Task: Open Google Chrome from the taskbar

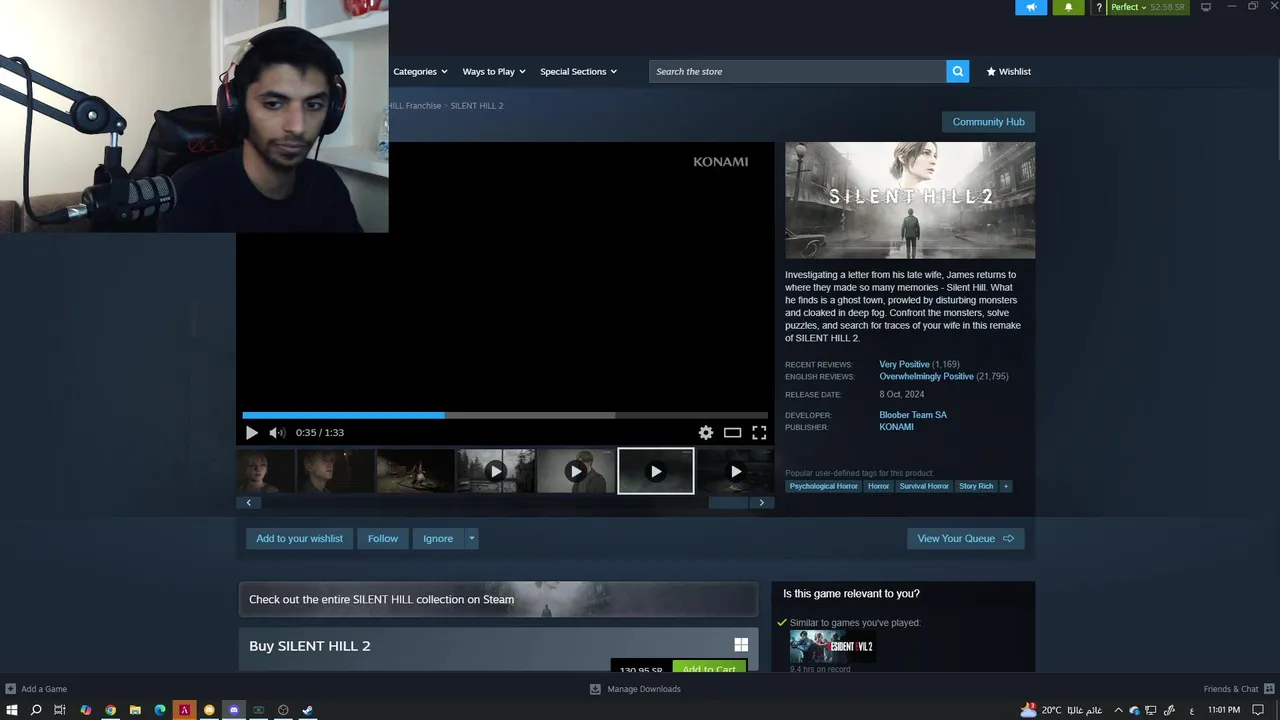Action: click(x=110, y=710)
